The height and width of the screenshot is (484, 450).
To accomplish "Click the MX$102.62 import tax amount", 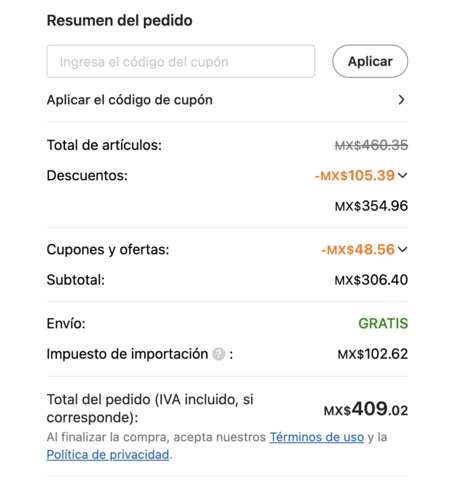I will (x=373, y=354).
